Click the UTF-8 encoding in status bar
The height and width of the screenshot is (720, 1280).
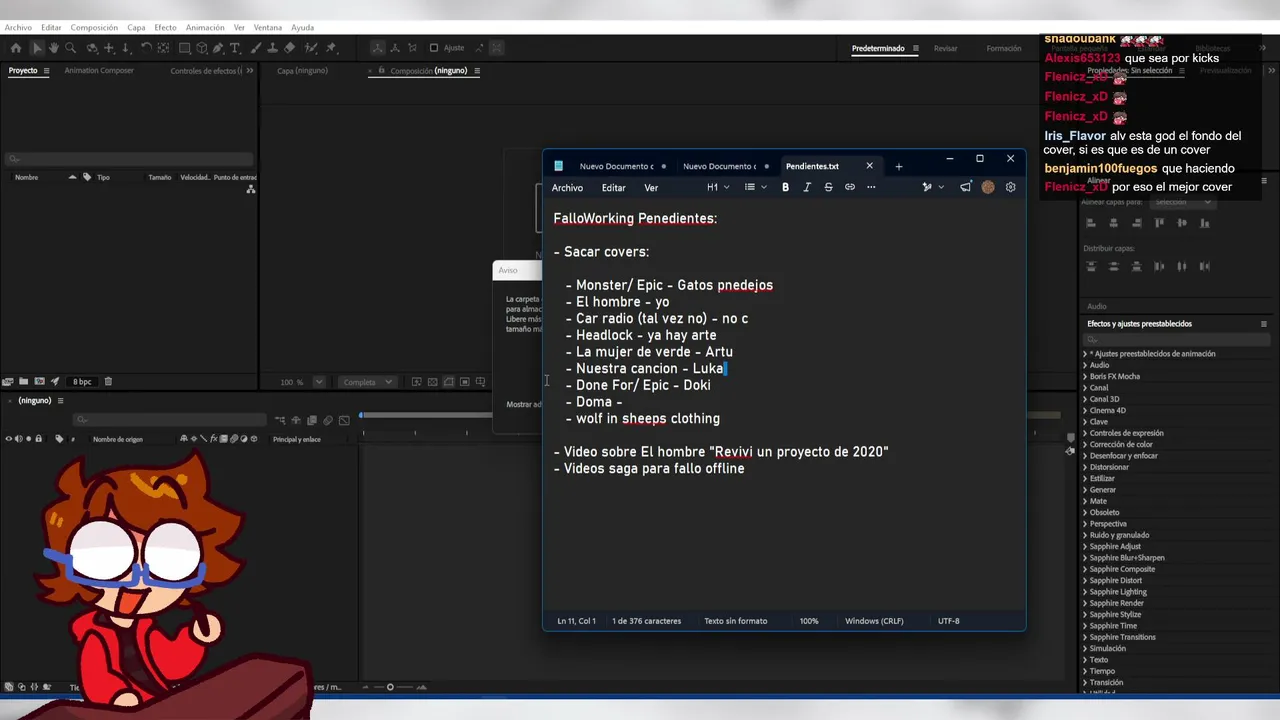point(948,621)
